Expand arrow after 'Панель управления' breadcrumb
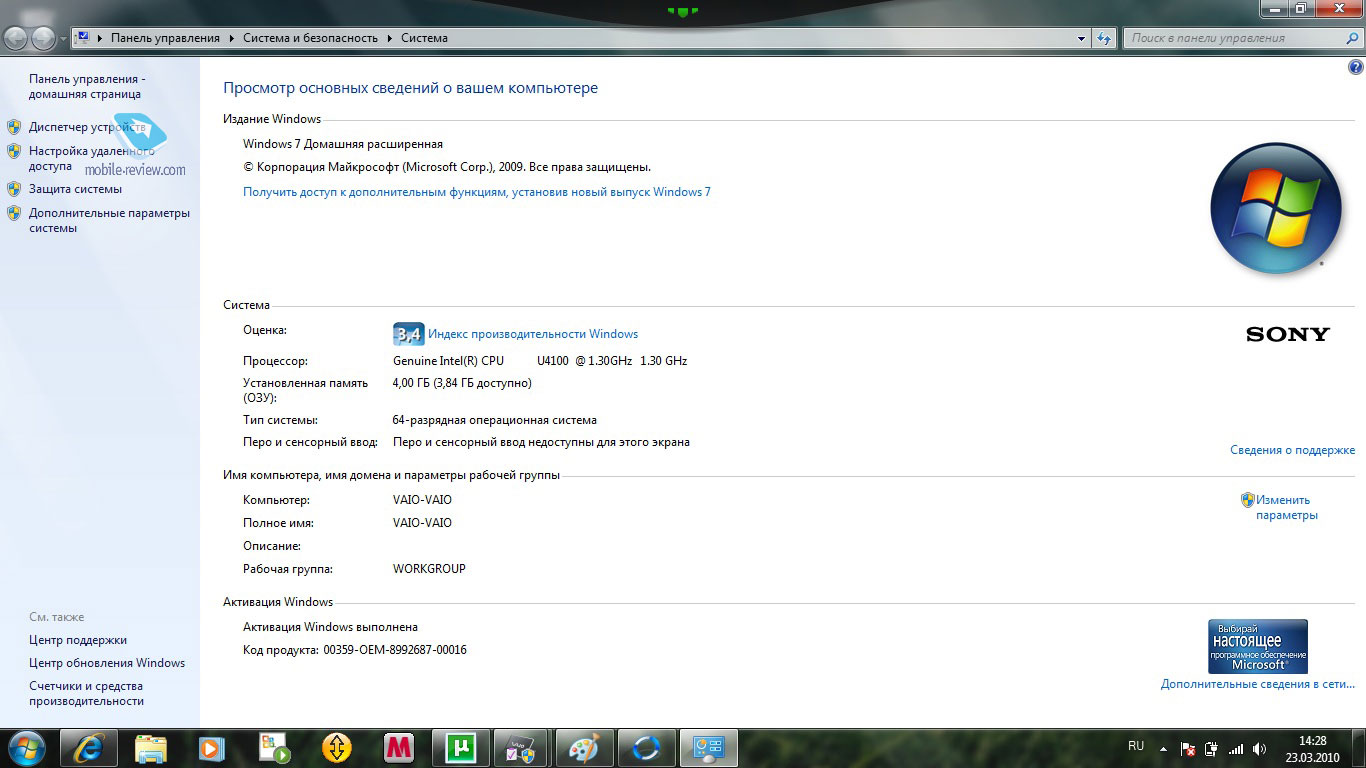Screen dimensions: 1366x768 232,38
